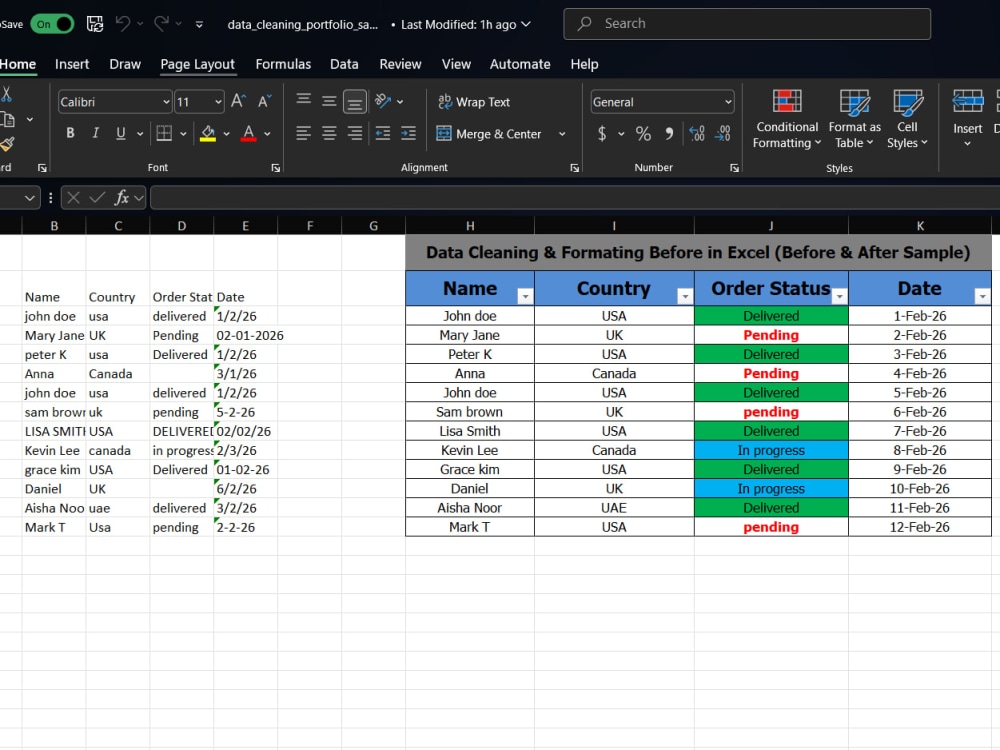
Task: Open the Order Status filter dropdown
Action: 839,296
